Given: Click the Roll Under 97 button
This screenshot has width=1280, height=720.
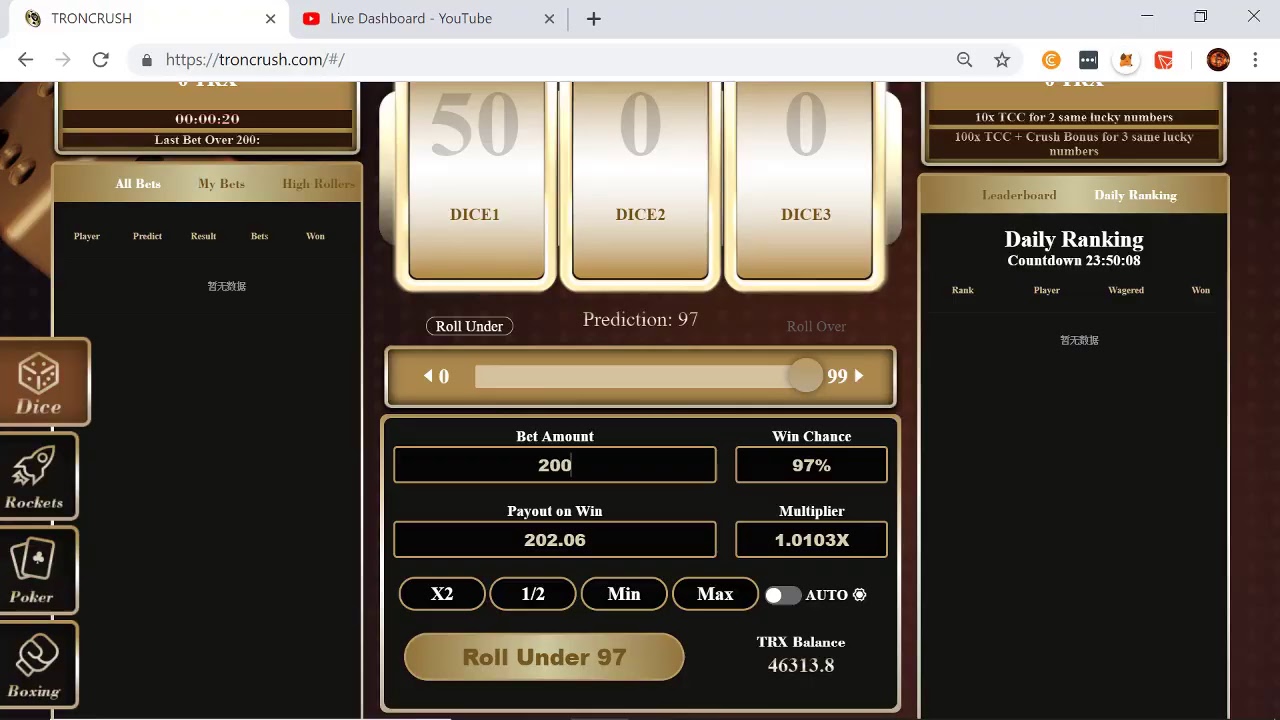Looking at the screenshot, I should pos(544,657).
